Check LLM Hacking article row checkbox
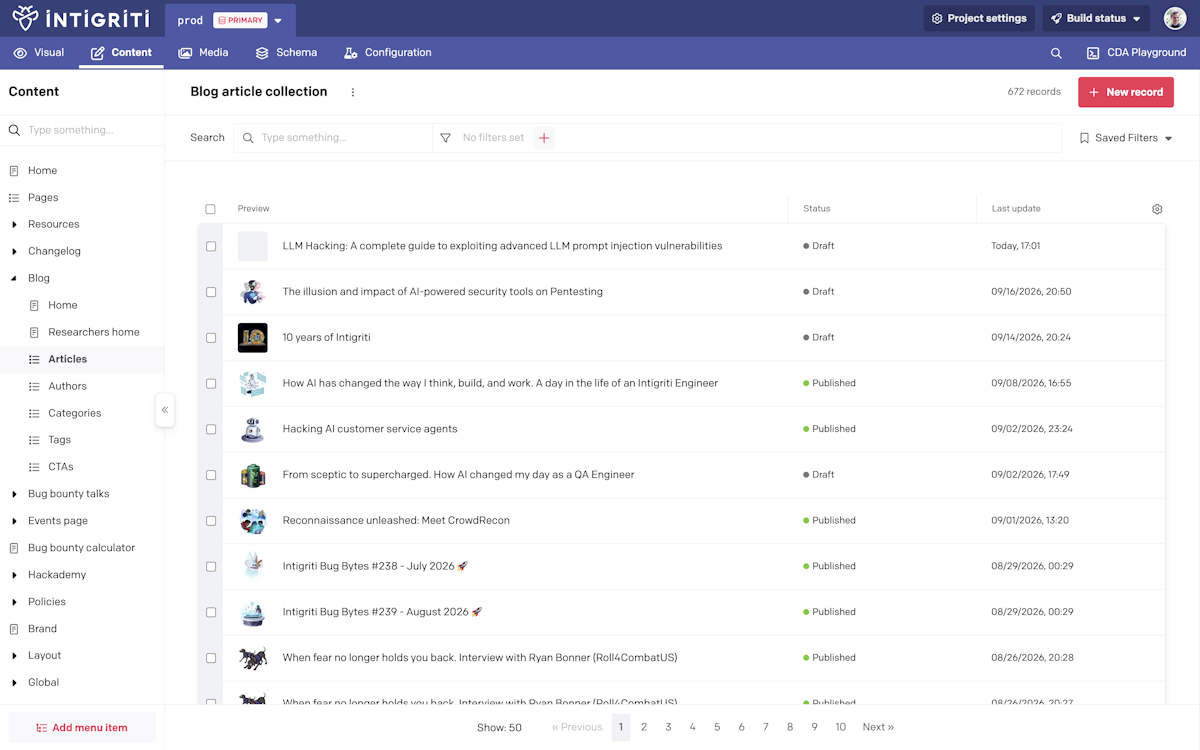1200x750 pixels. pos(211,246)
